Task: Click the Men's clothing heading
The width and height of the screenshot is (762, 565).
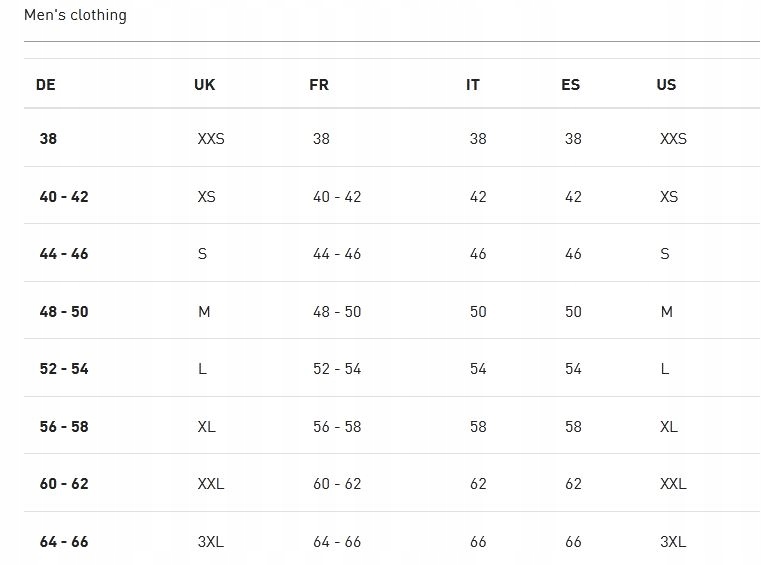Action: (x=75, y=15)
